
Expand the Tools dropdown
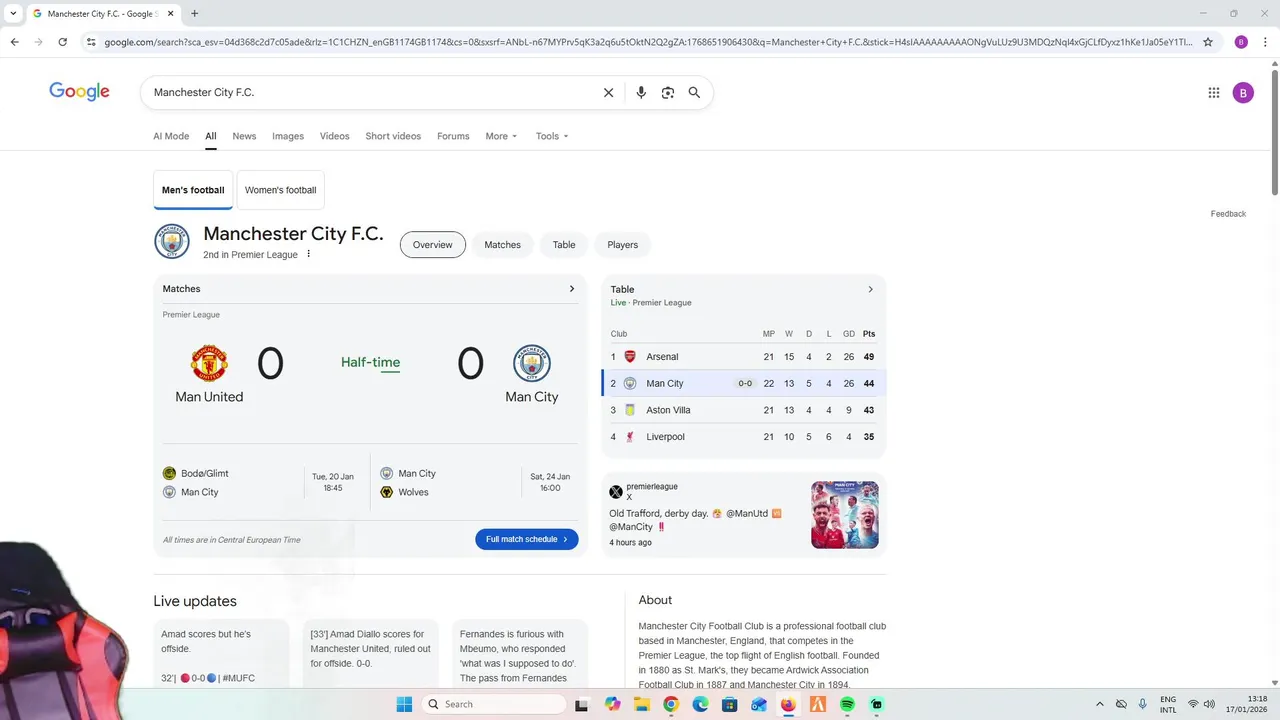(552, 136)
